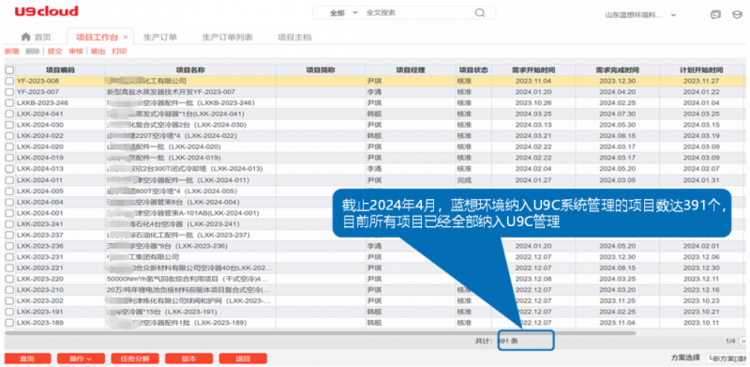Open the 全部 search scope dropdown
Screen dimensions: 750x367
tap(343, 13)
